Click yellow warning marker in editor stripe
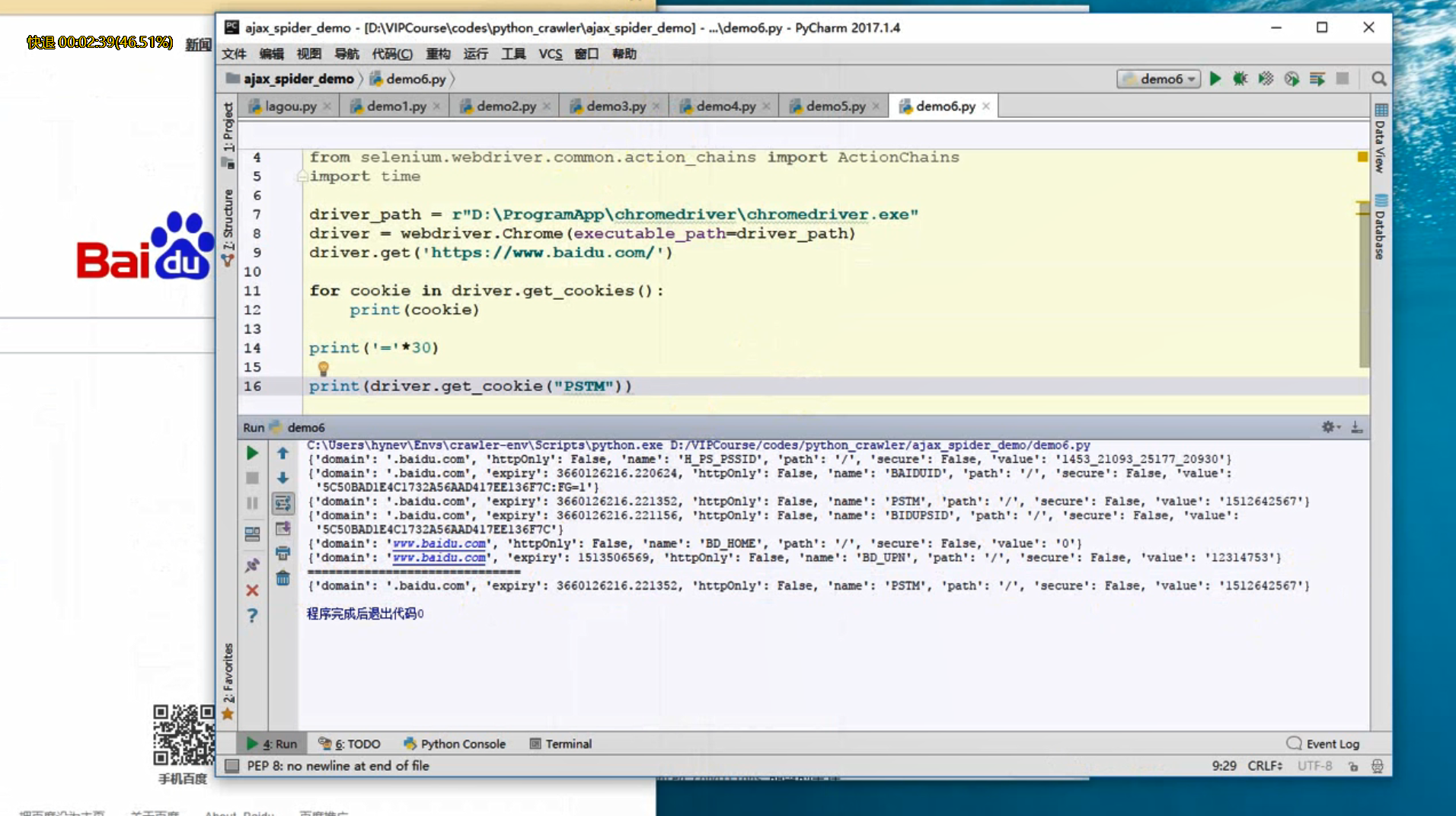The image size is (1456, 816). click(1362, 157)
